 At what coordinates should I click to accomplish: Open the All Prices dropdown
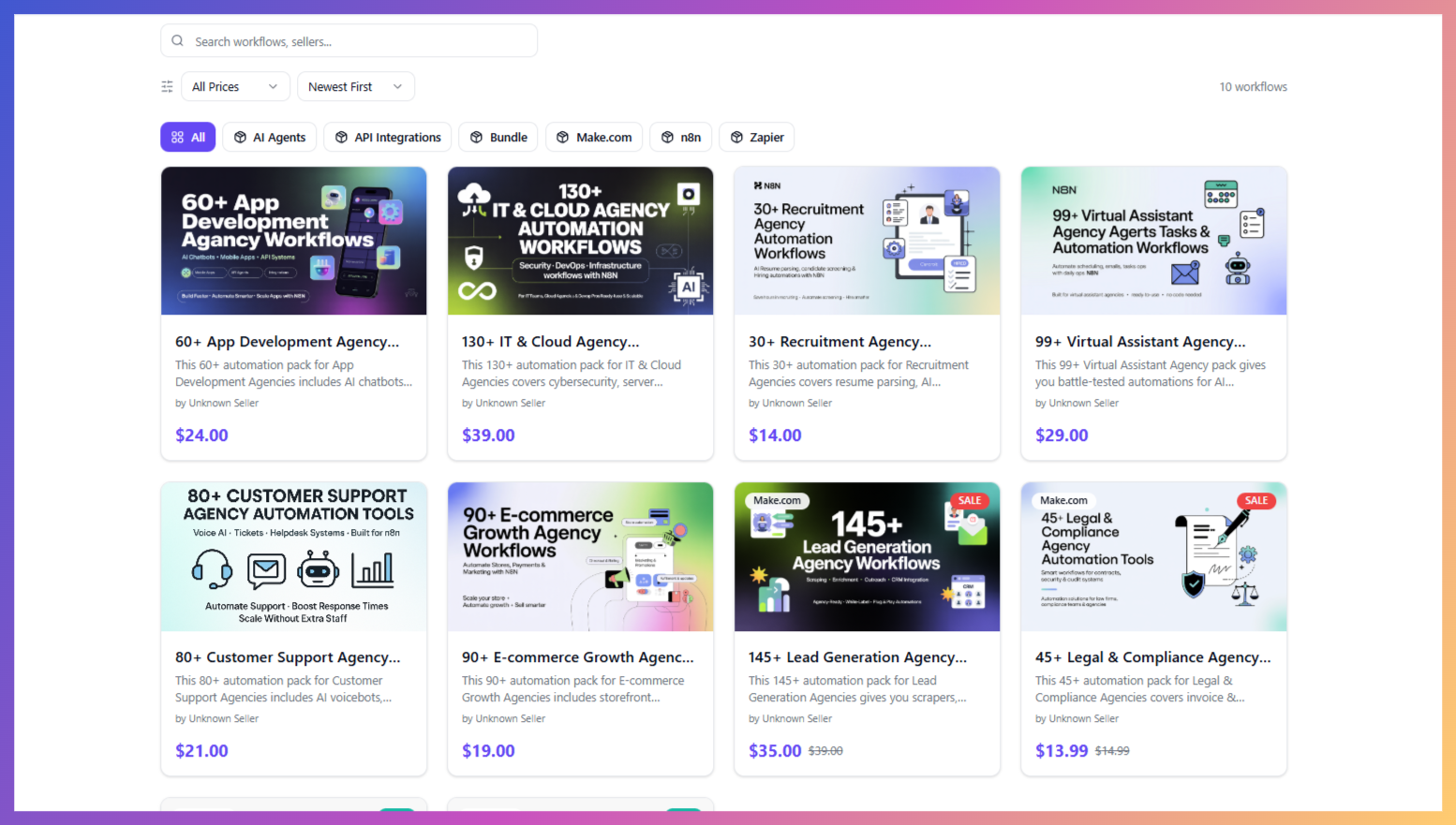[235, 86]
